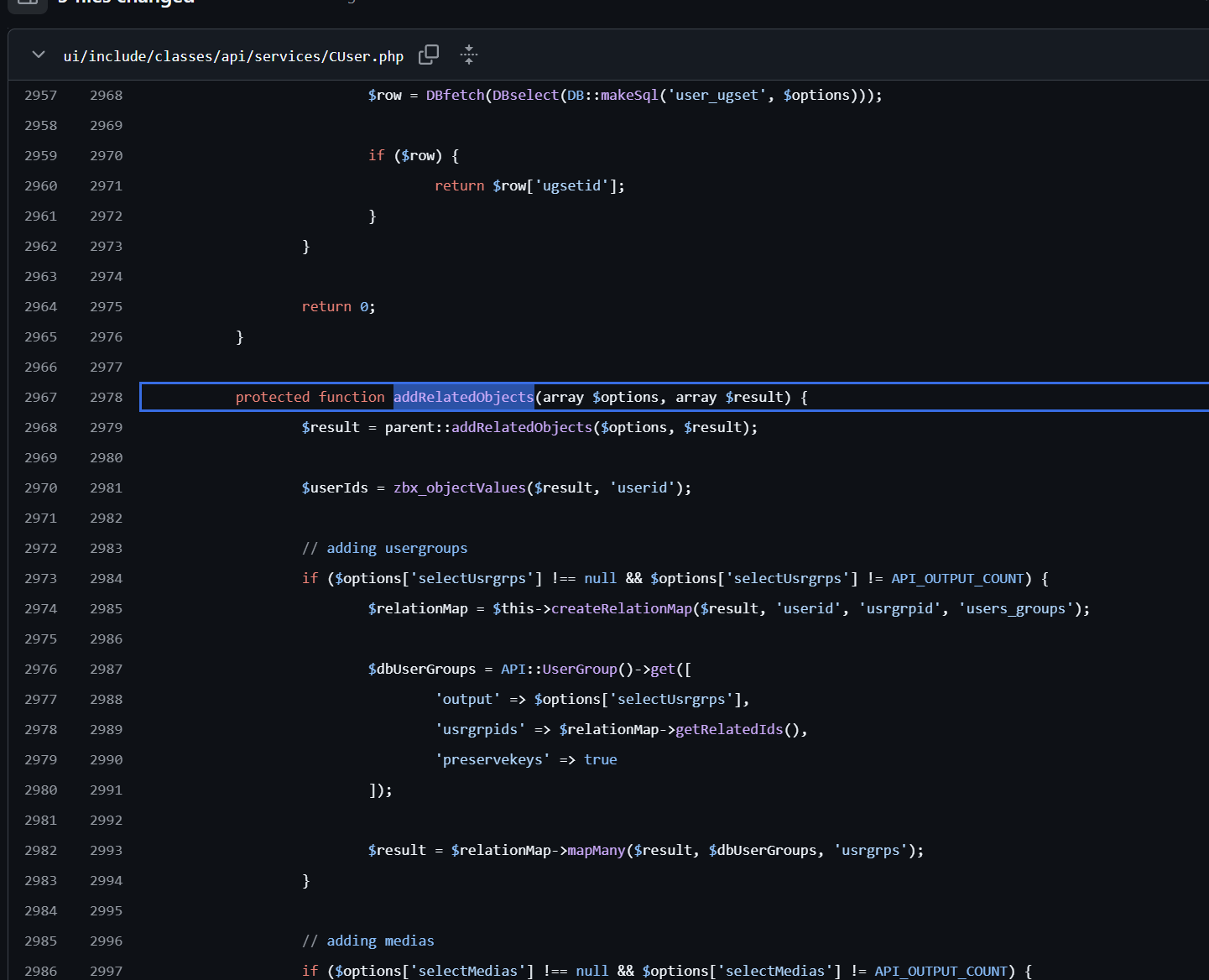This screenshot has width=1209, height=980.
Task: Click the $userIds variable
Action: pos(335,487)
